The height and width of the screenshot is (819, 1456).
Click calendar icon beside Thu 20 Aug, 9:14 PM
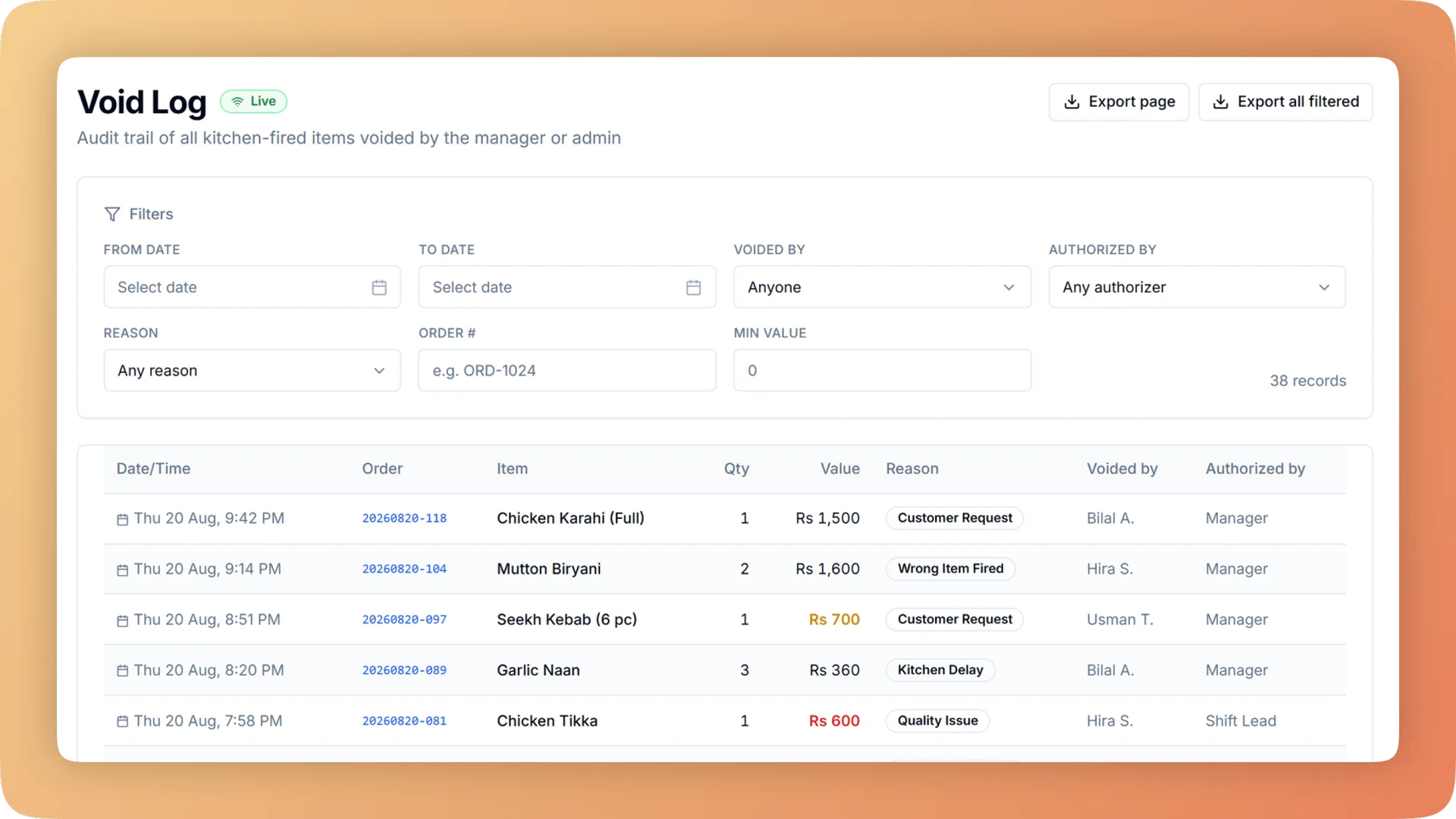(x=122, y=570)
